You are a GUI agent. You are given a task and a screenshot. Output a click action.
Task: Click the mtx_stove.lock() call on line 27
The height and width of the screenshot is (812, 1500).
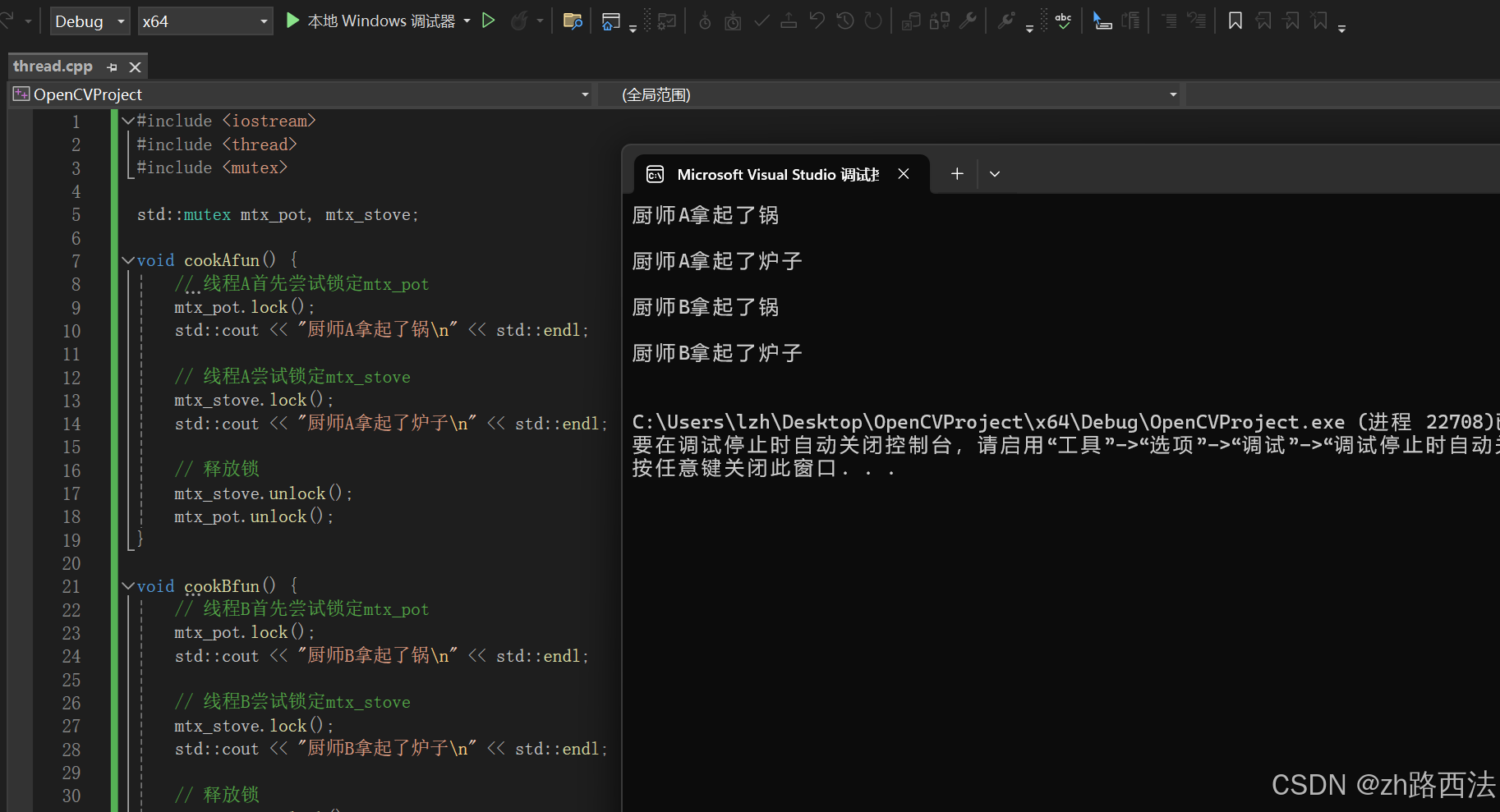[x=254, y=727]
